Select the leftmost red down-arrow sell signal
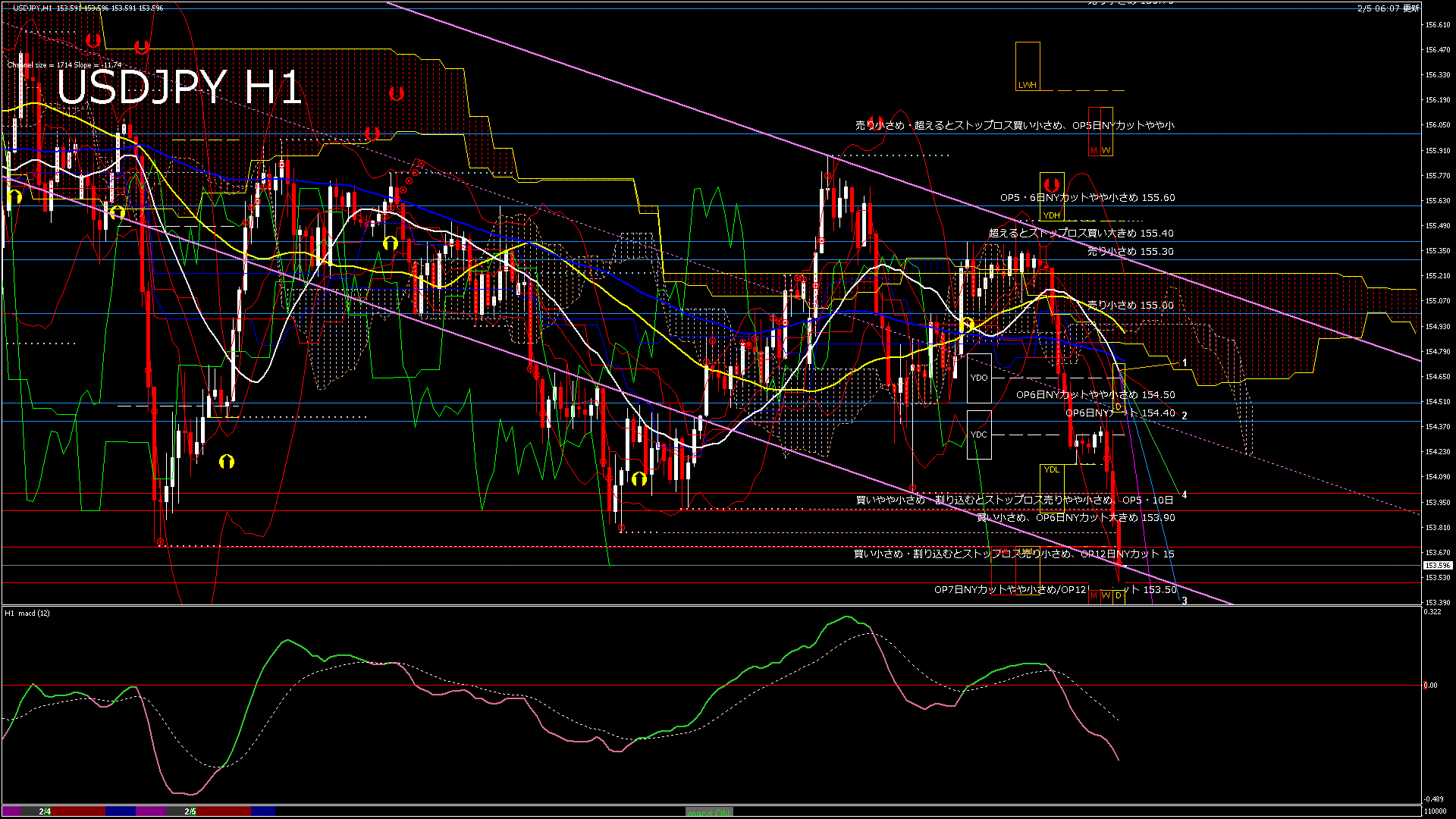Viewport: 1456px width, 819px height. (x=93, y=40)
